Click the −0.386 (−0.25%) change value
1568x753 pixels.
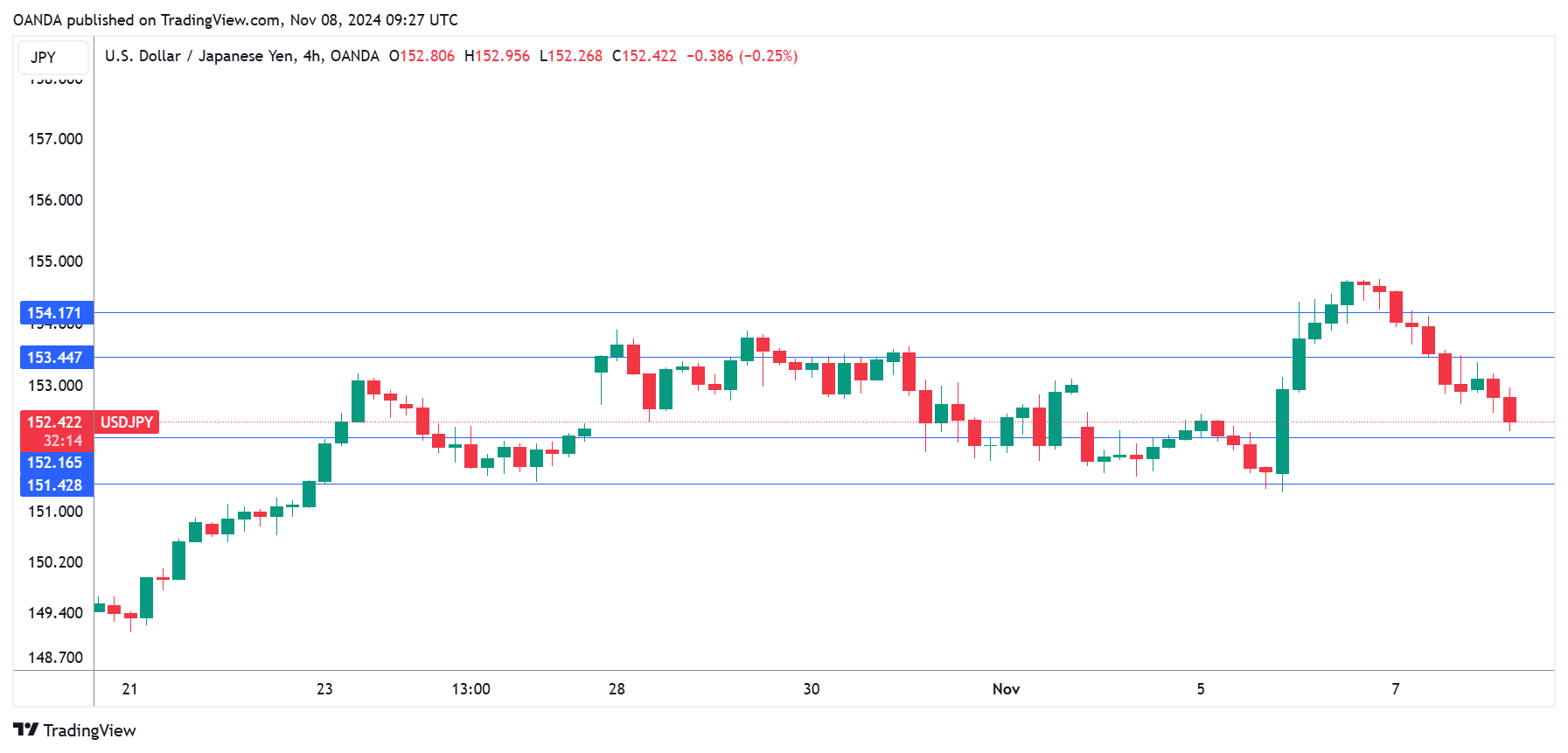coord(742,56)
